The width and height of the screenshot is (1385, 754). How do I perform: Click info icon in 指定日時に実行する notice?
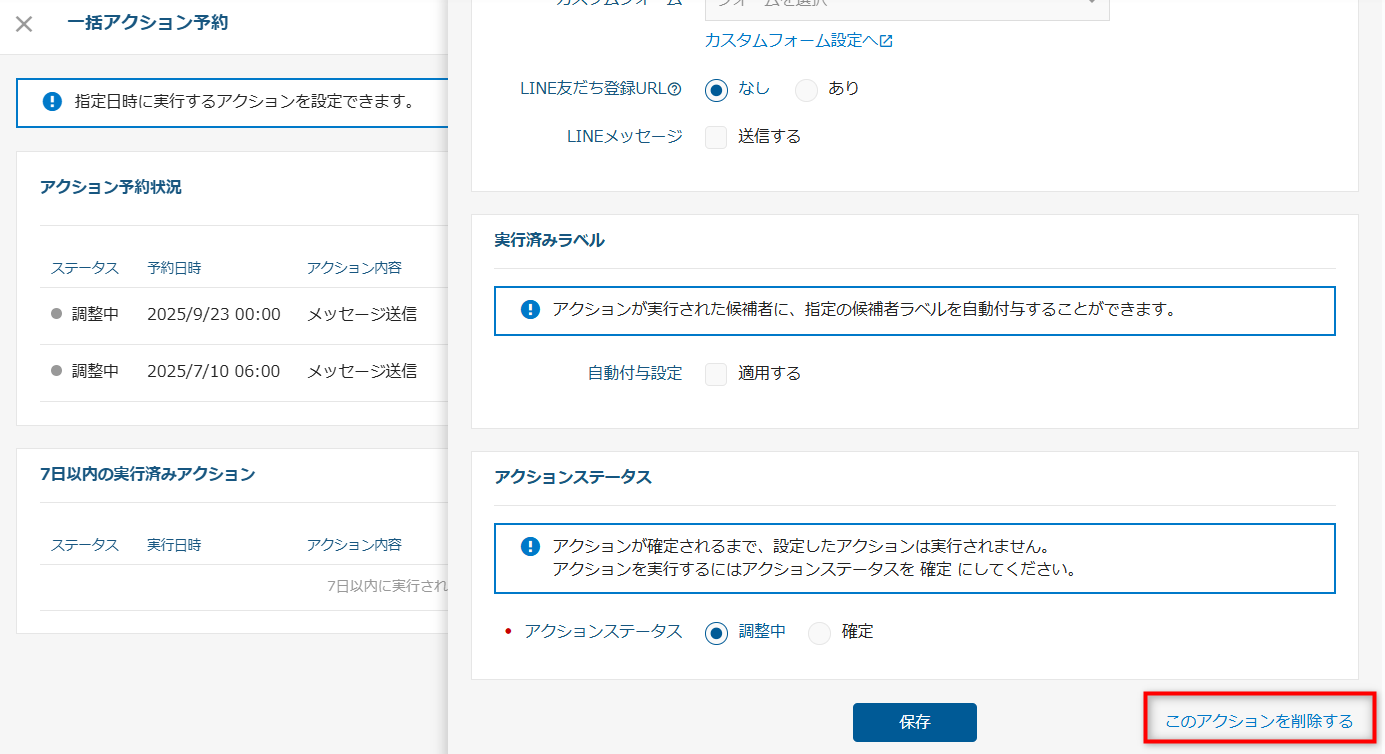click(52, 102)
